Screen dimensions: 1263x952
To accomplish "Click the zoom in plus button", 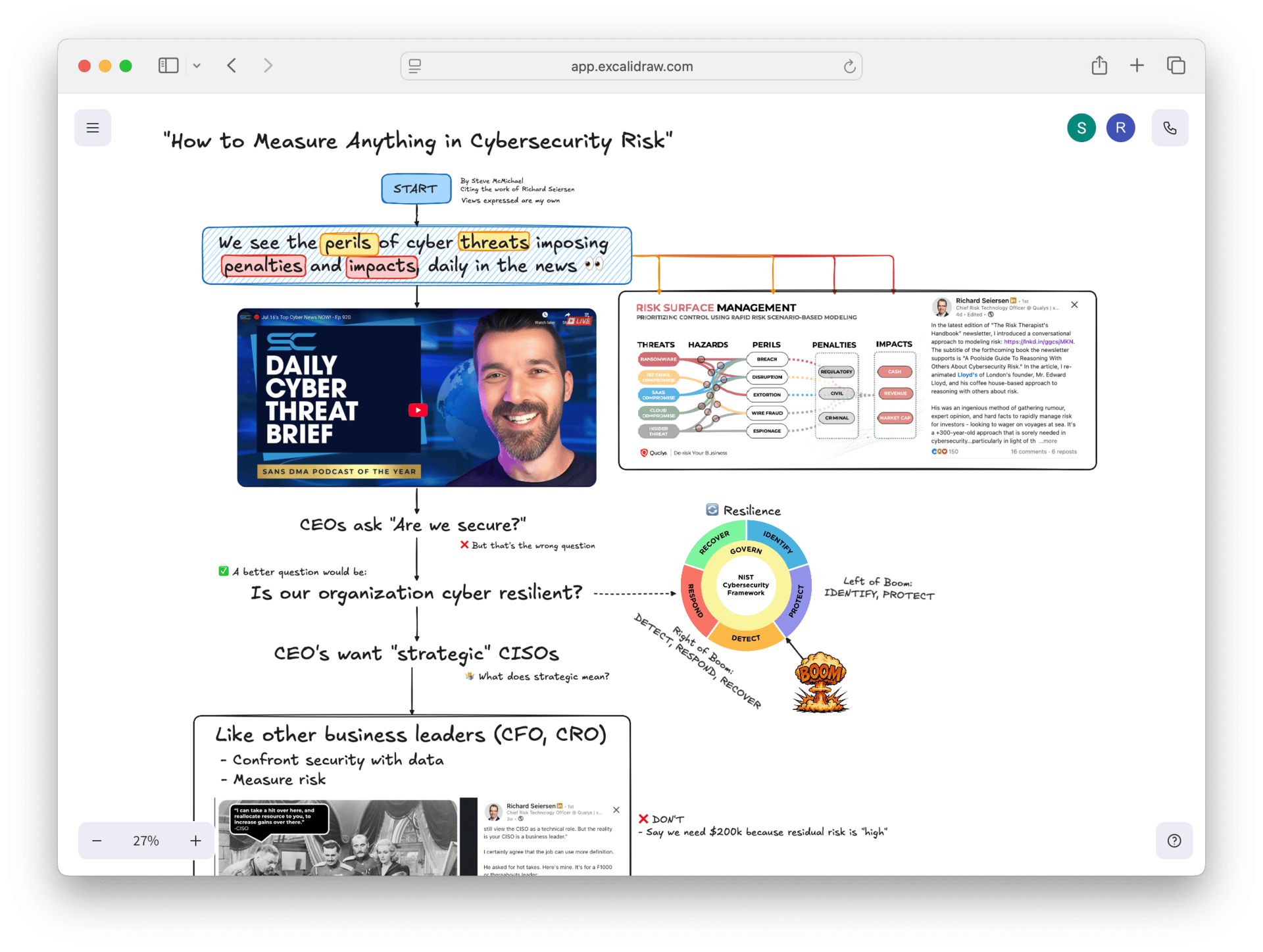I will (195, 840).
